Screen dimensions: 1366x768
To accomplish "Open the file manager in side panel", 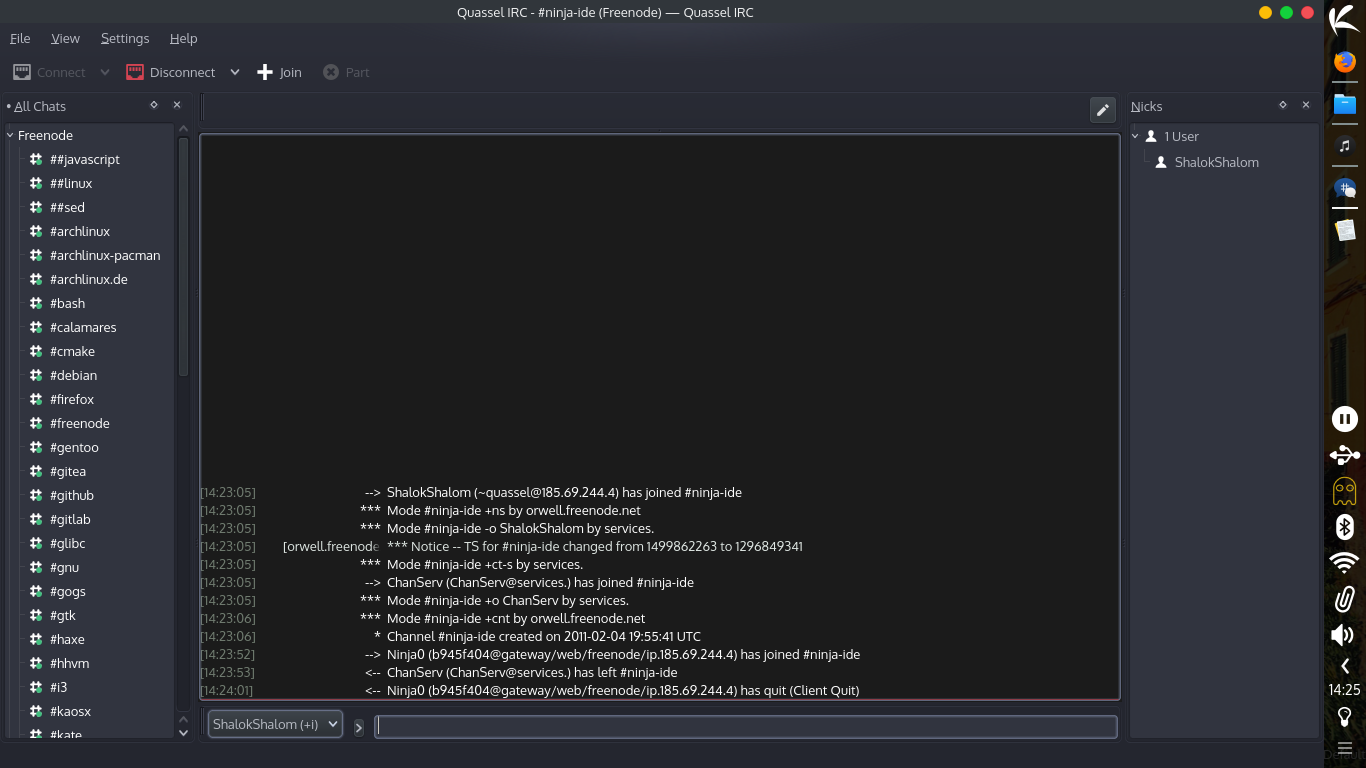I will tap(1345, 104).
